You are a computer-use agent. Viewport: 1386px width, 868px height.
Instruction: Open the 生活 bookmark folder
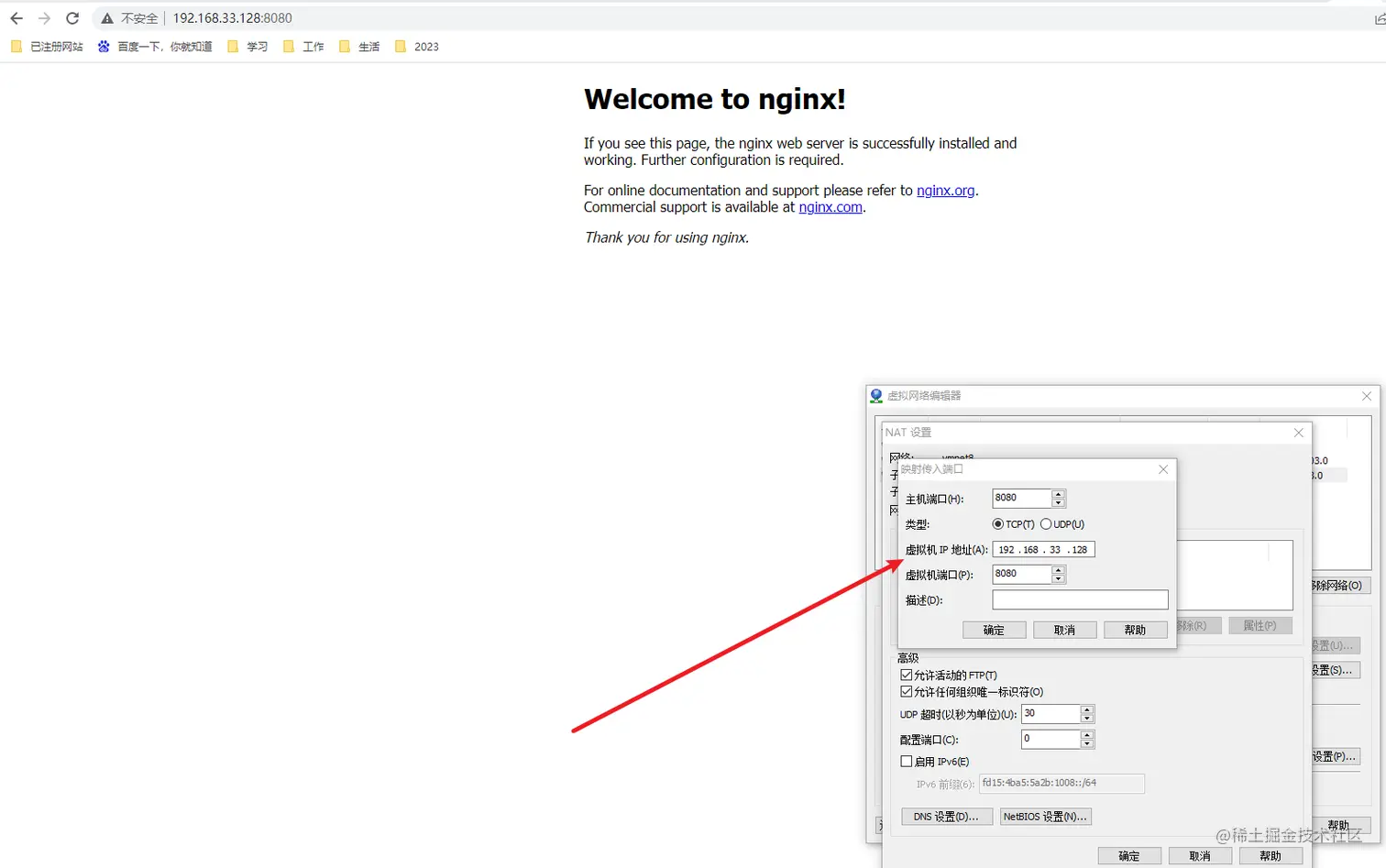point(359,47)
